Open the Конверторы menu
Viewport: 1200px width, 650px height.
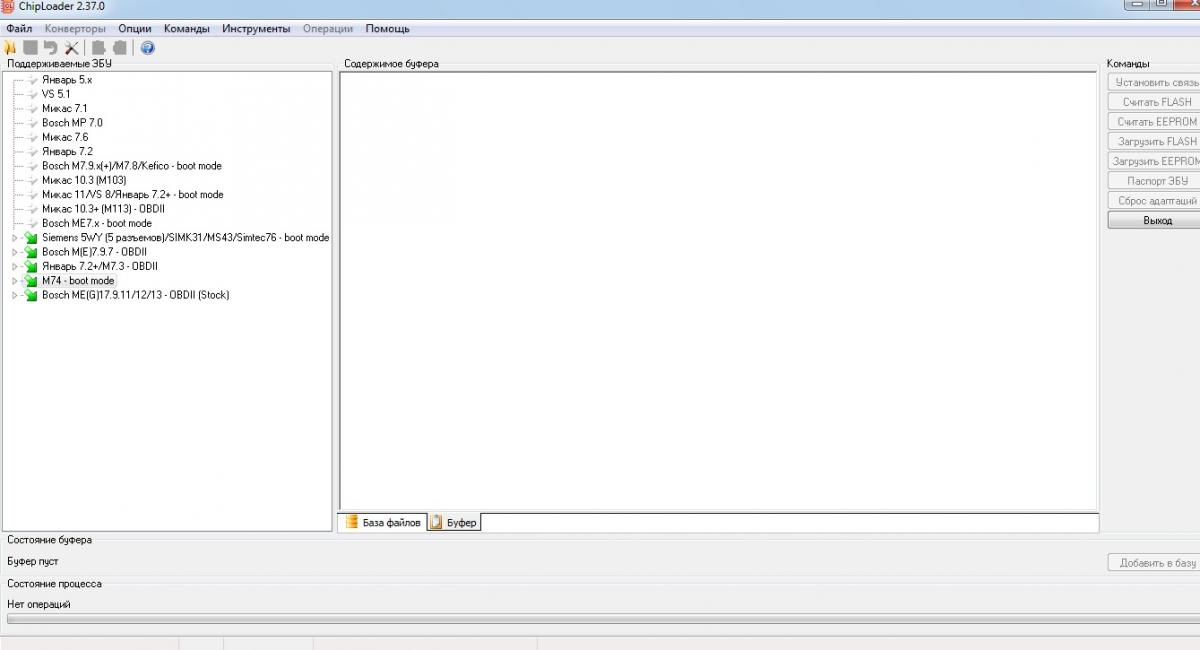76,29
